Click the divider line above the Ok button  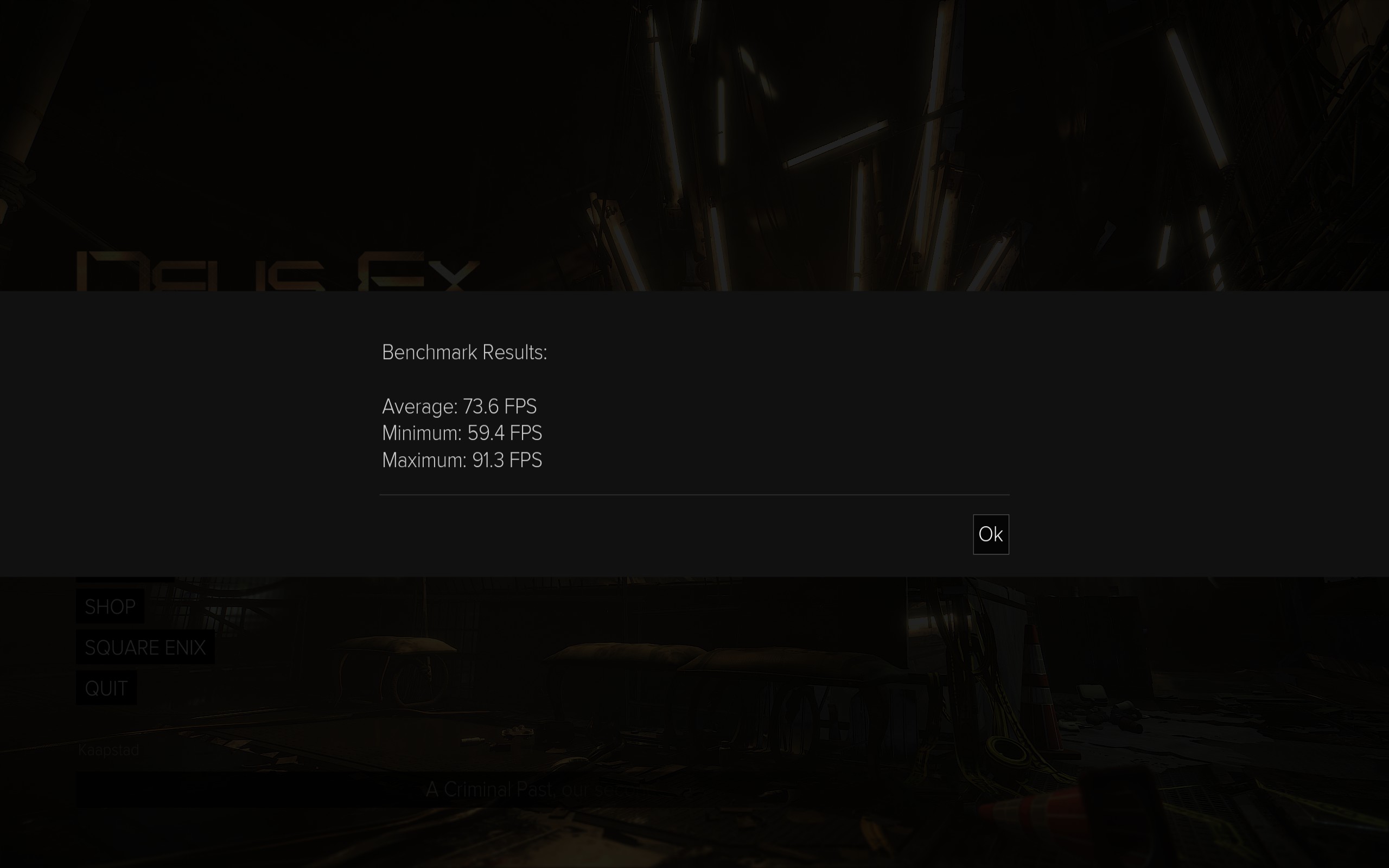[x=694, y=494]
